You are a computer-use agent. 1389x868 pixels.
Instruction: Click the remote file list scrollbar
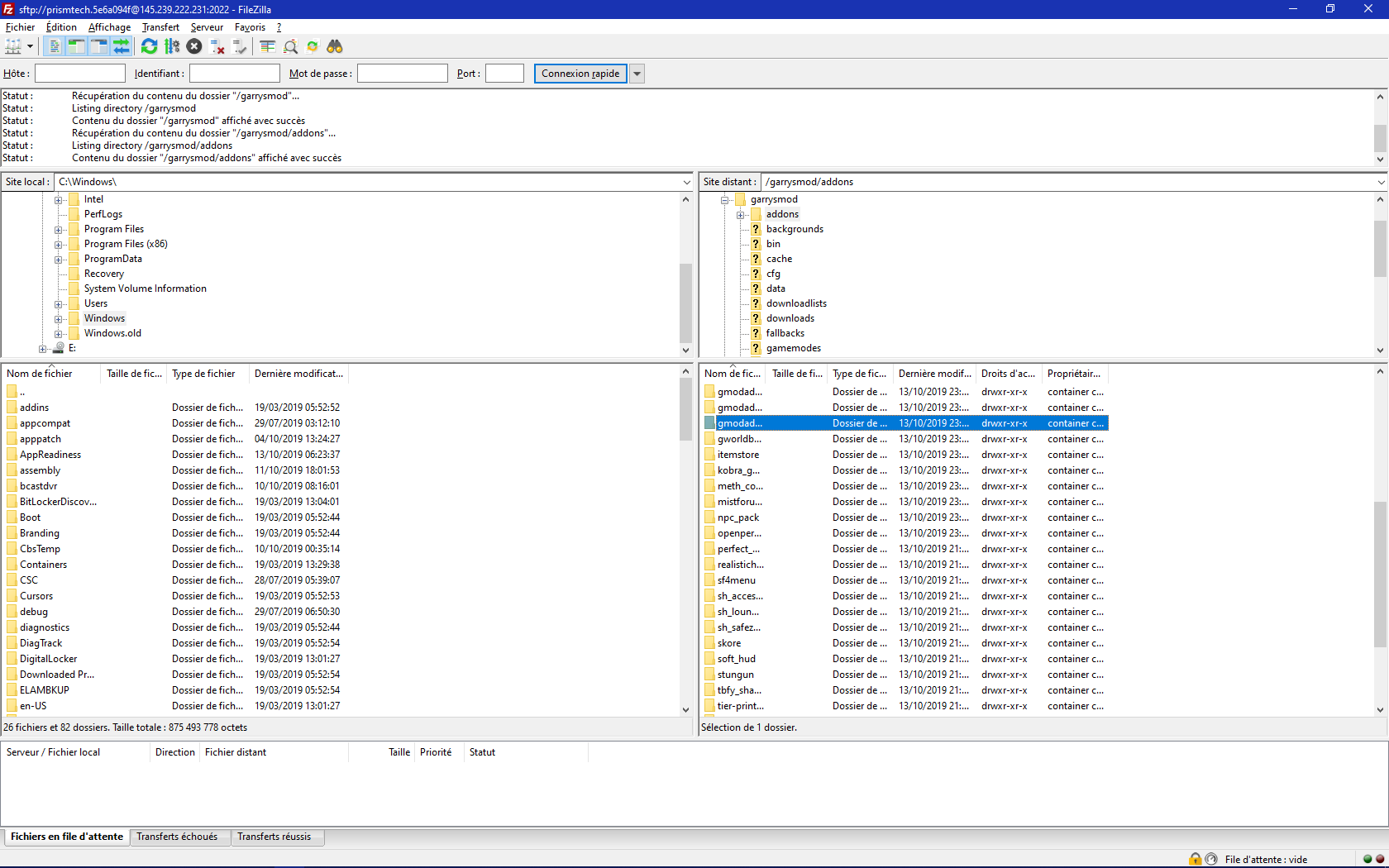(x=1380, y=574)
